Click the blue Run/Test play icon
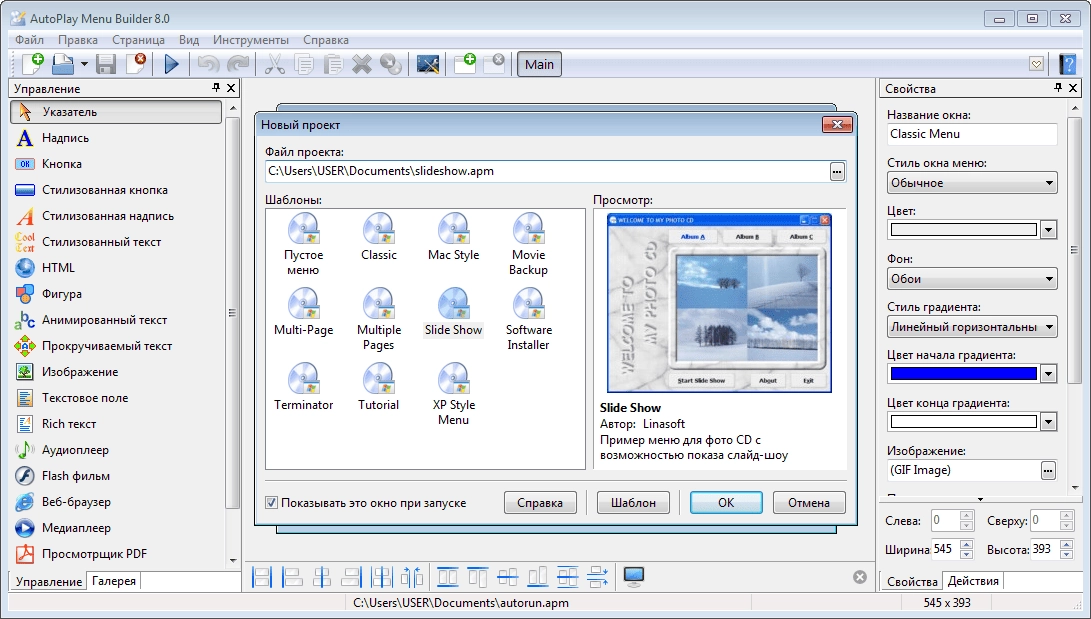1091x619 pixels. (171, 64)
